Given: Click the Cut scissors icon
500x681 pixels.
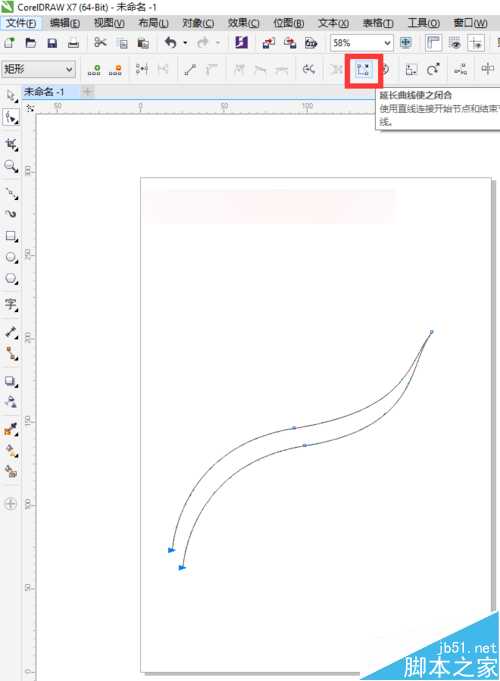Looking at the screenshot, I should click(100, 43).
